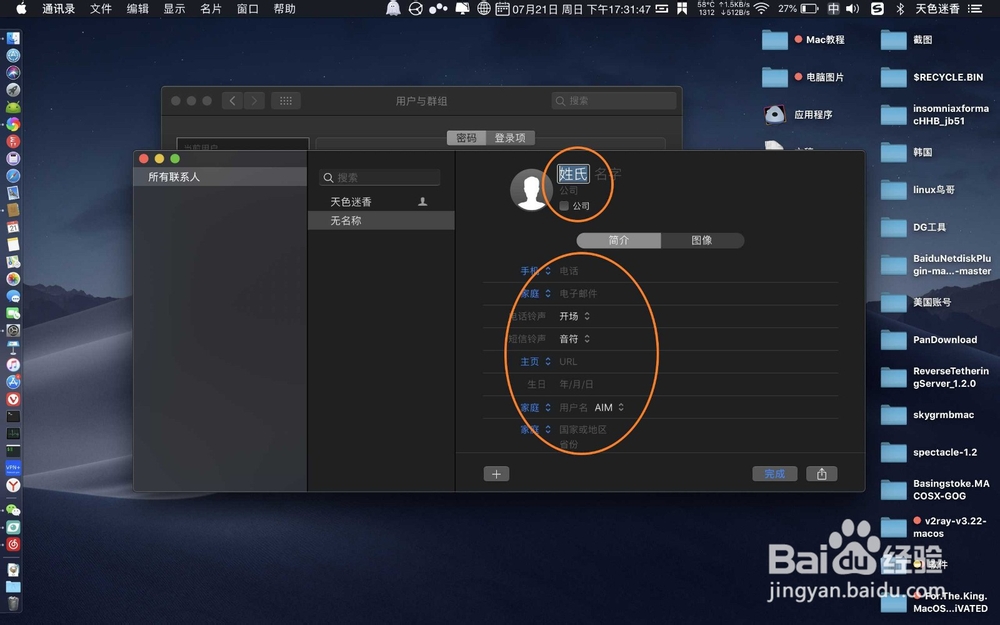Viewport: 1000px width, 625px height.
Task: Click the share icon button in Contacts
Action: [821, 474]
